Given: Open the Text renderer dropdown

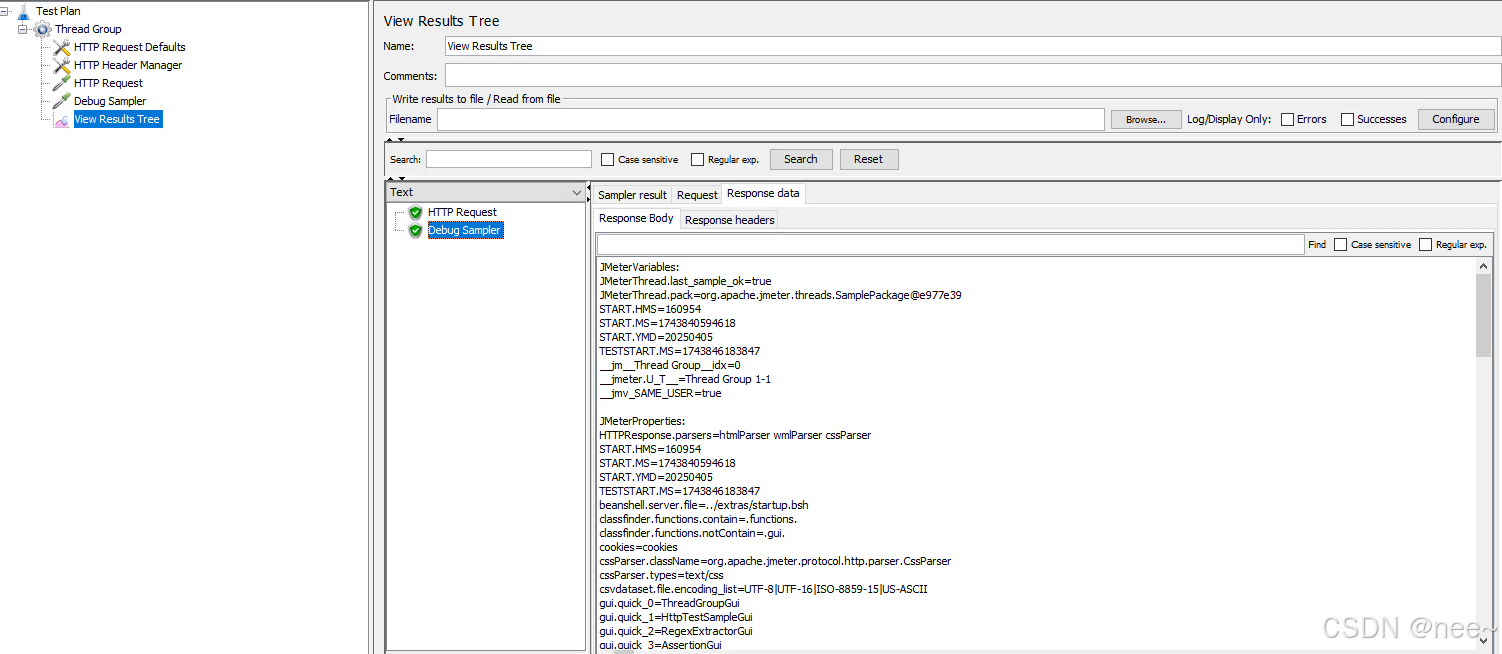Looking at the screenshot, I should click(486, 192).
